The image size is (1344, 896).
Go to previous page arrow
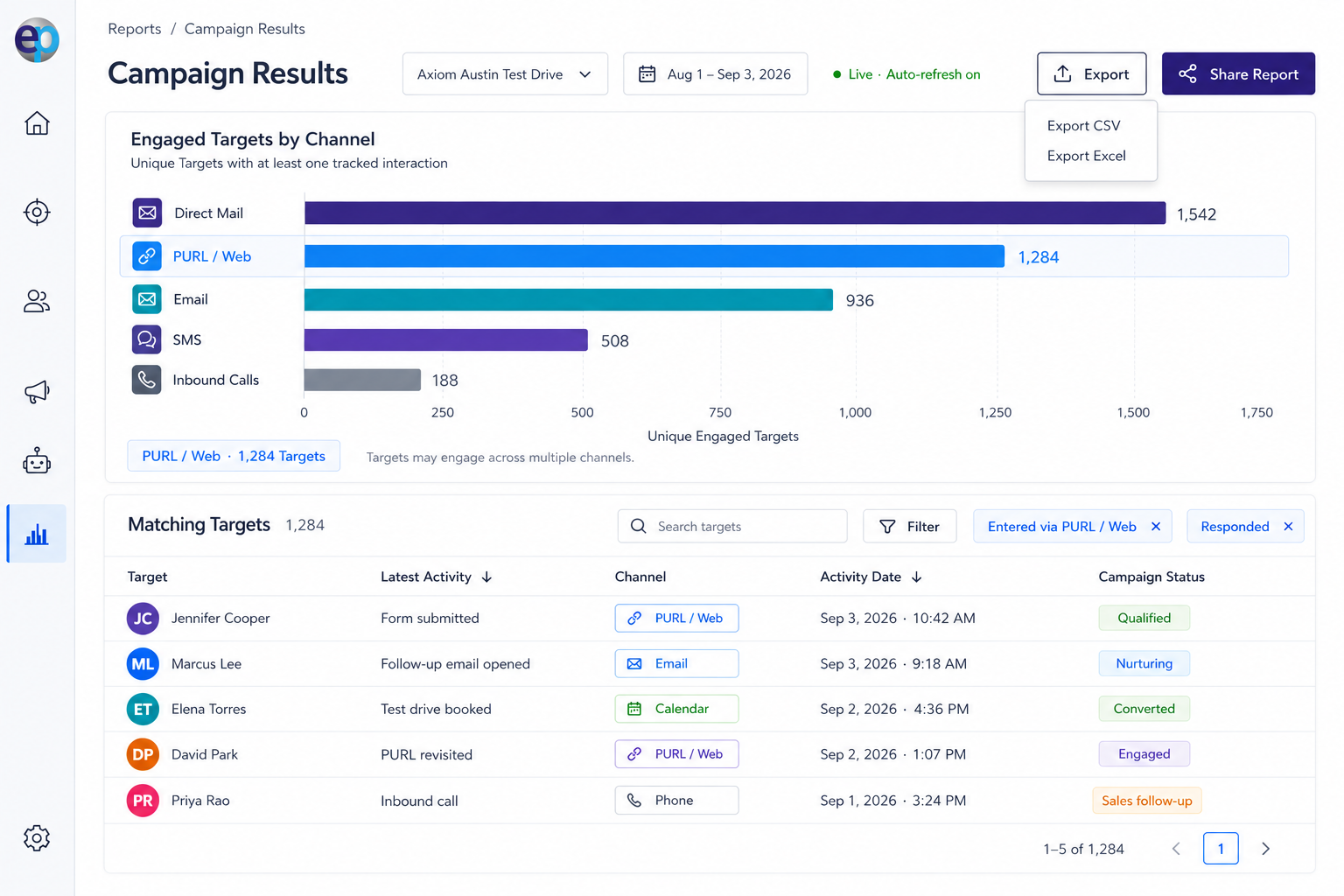[x=1176, y=849]
